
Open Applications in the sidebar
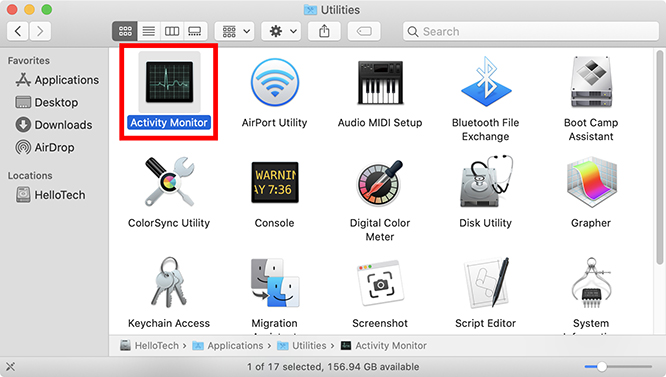(57, 80)
